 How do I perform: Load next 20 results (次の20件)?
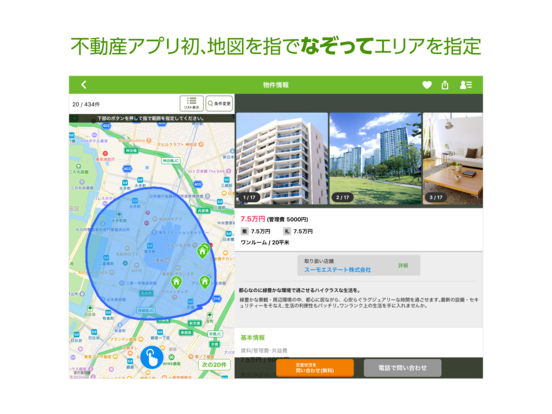click(x=214, y=365)
